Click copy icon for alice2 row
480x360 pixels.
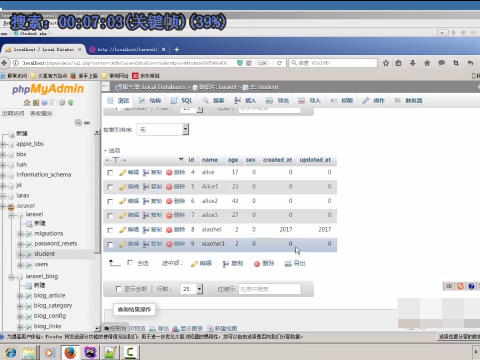[146, 201]
